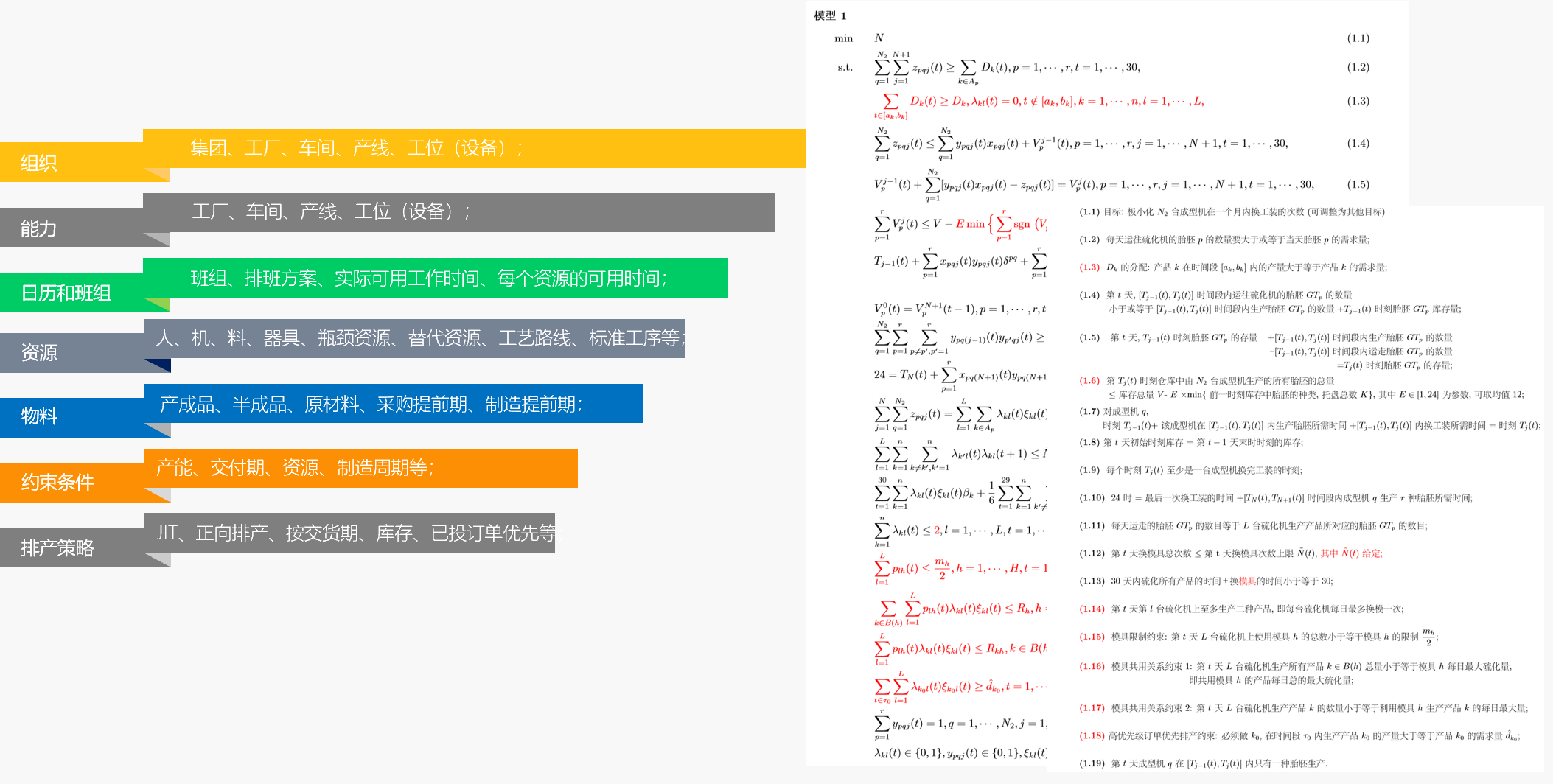Click the equation number (1.5) at right
Screen dimensions: 1553x784
[1358, 184]
